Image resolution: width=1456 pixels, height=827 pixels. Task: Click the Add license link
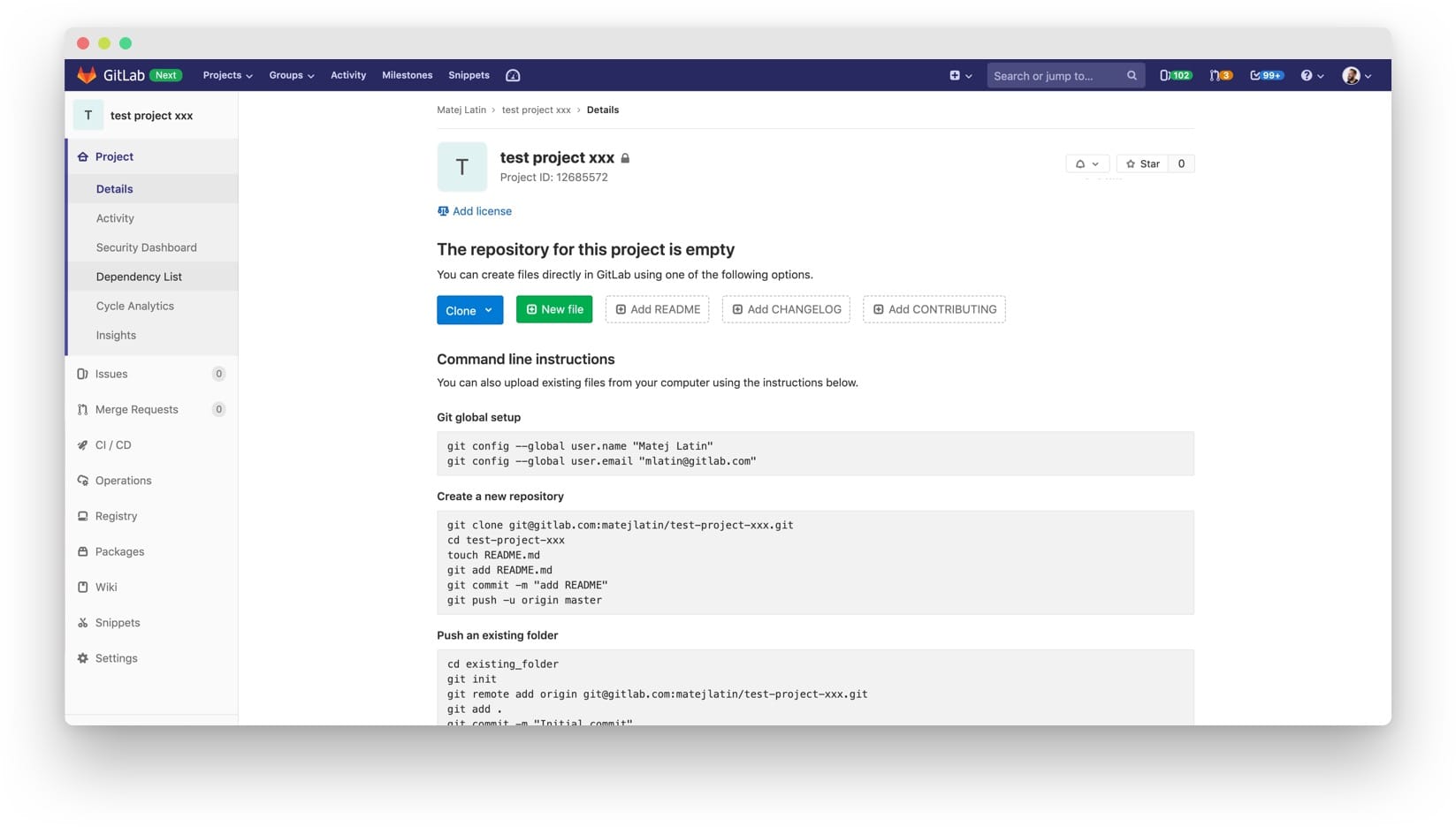click(x=482, y=211)
